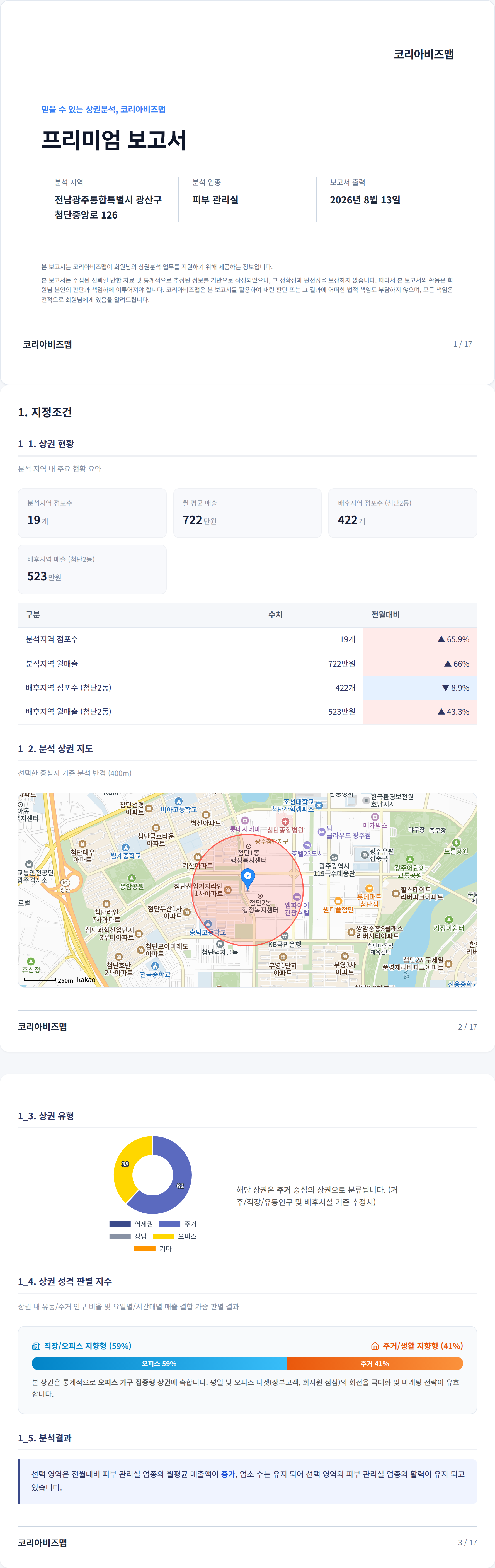Click the 월 평균 매출 summary card
Viewport: 495px width, 1568px height.
coord(247,513)
